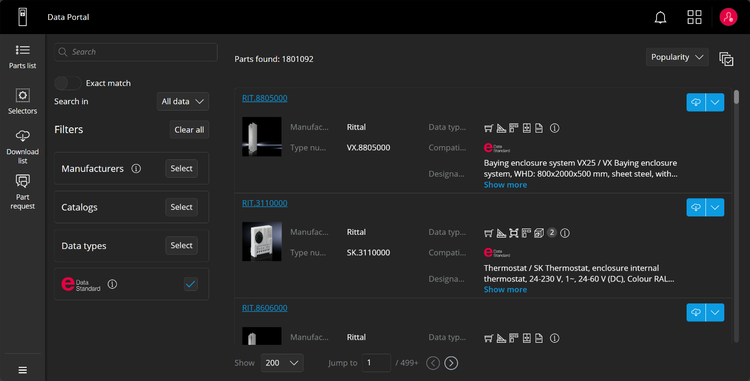This screenshot has height=381, width=750.
Task: Go to the previous results page
Action: [x=432, y=363]
